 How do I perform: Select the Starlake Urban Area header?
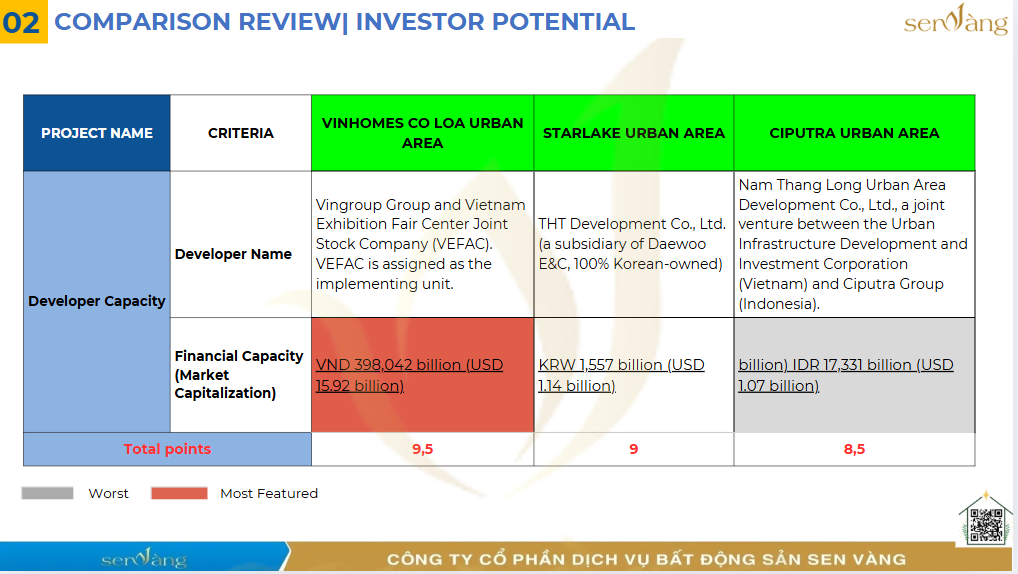[634, 133]
